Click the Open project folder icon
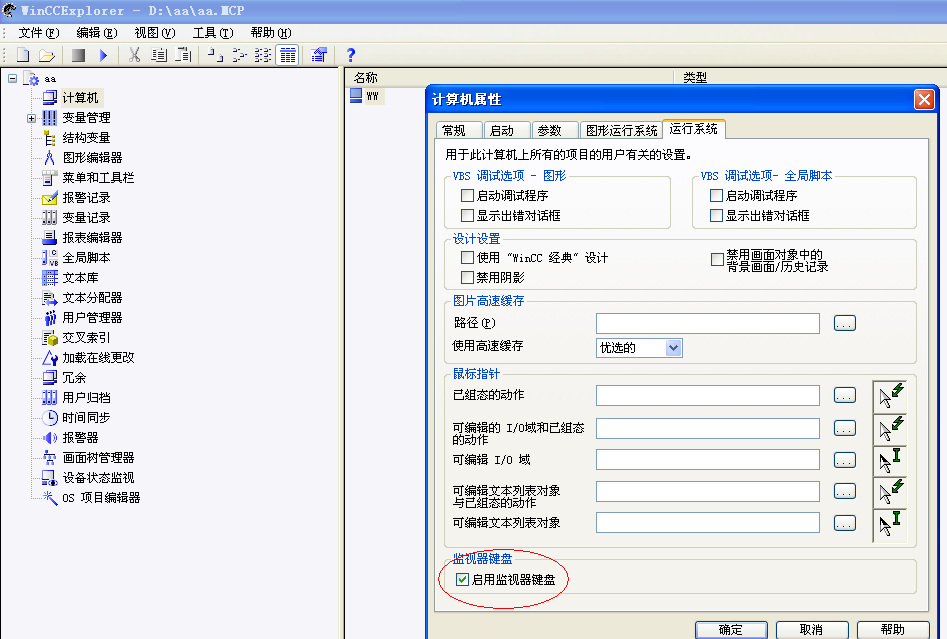Screen dimensions: 947x639 47,55
